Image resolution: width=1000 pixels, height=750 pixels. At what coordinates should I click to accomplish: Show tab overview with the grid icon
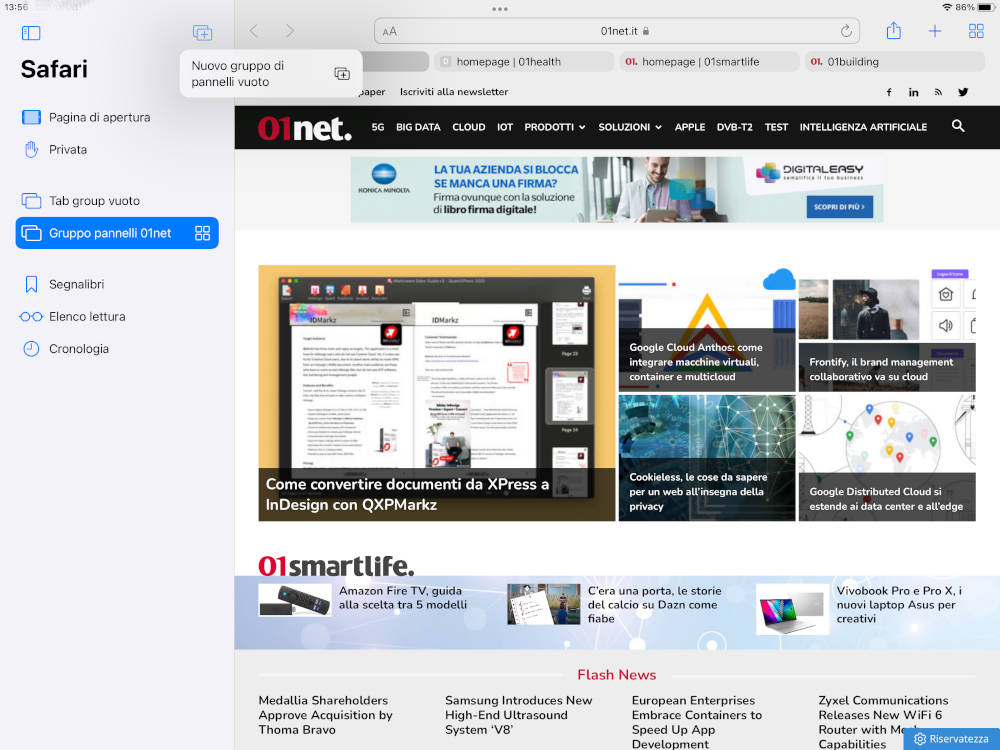pos(975,31)
